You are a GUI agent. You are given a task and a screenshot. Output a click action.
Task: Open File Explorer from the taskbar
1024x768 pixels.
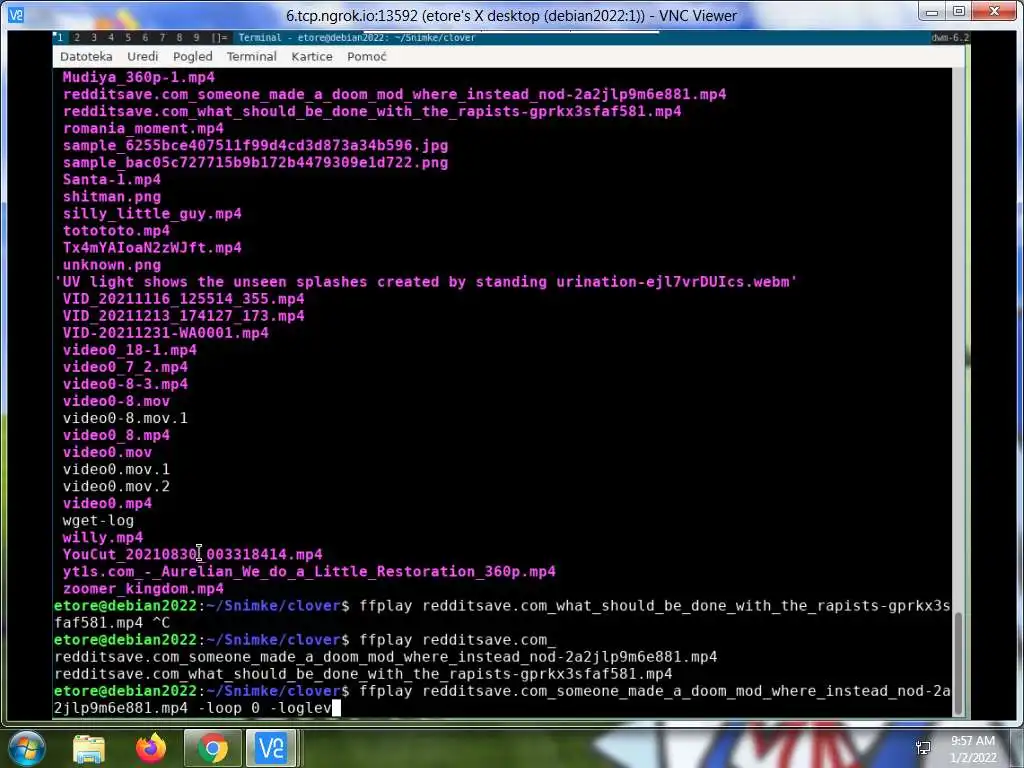point(89,748)
